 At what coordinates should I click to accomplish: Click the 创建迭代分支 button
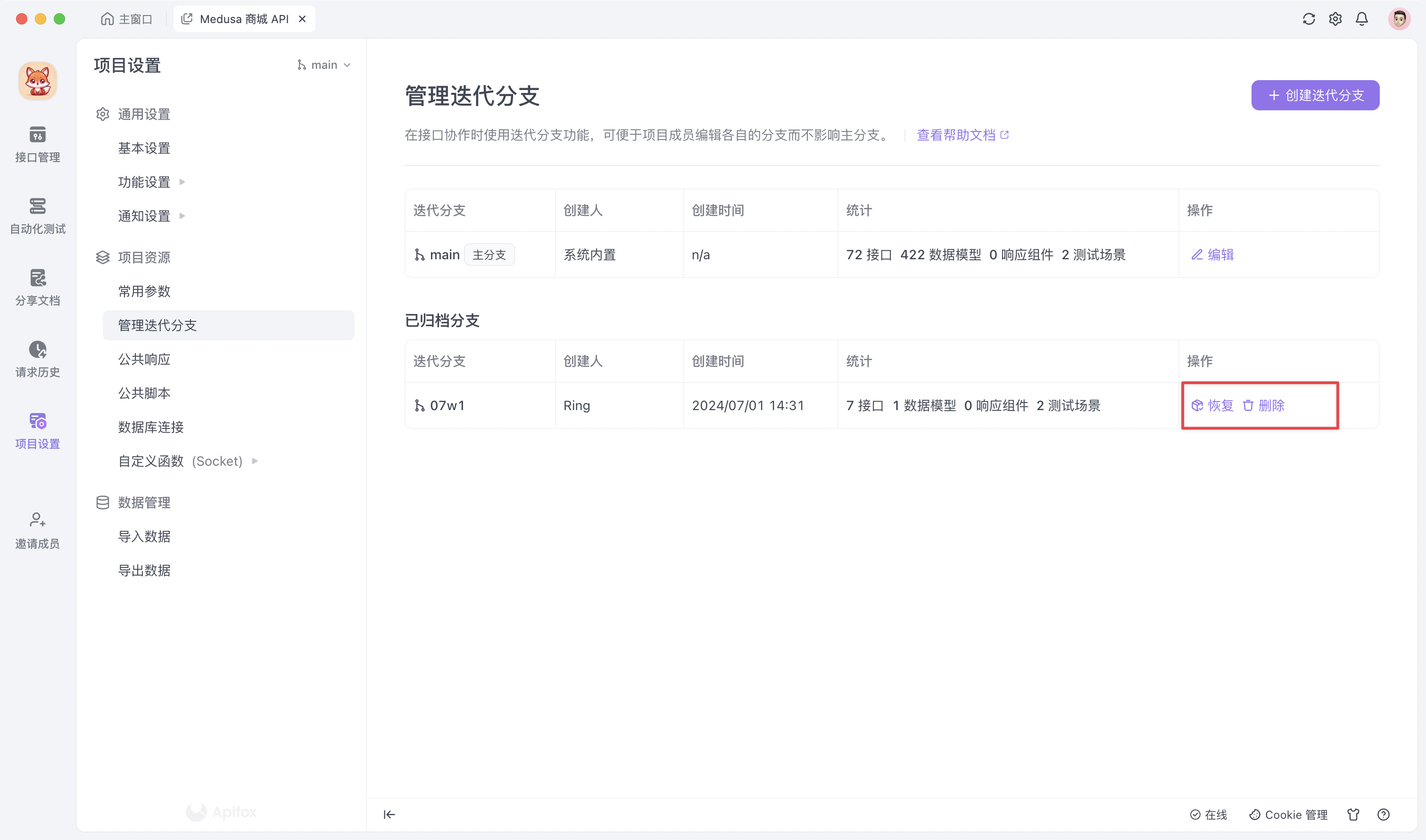pyautogui.click(x=1315, y=95)
